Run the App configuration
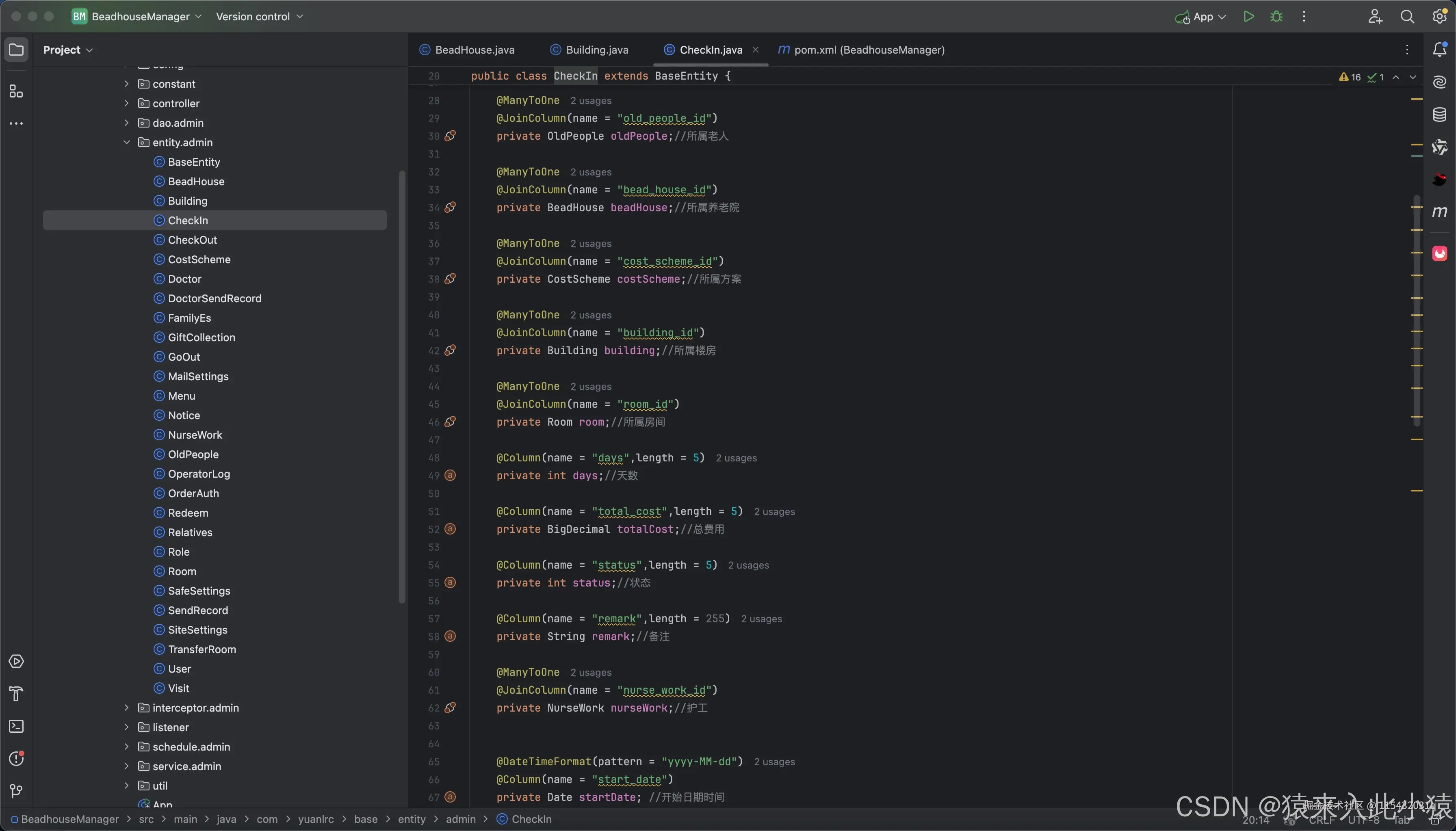 click(1248, 17)
